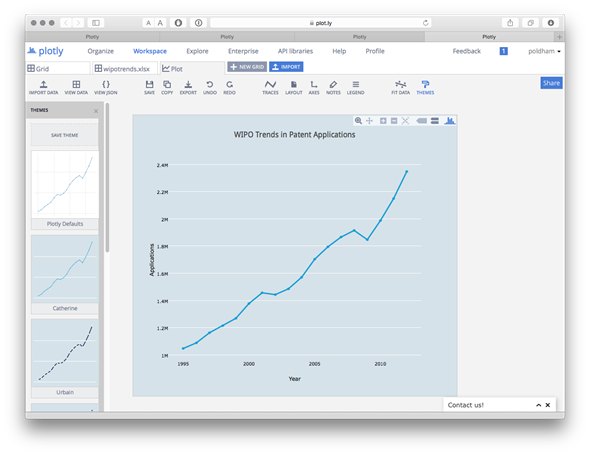The height and width of the screenshot is (455, 590).
Task: Toggle the Themes panel button
Action: click(x=425, y=87)
